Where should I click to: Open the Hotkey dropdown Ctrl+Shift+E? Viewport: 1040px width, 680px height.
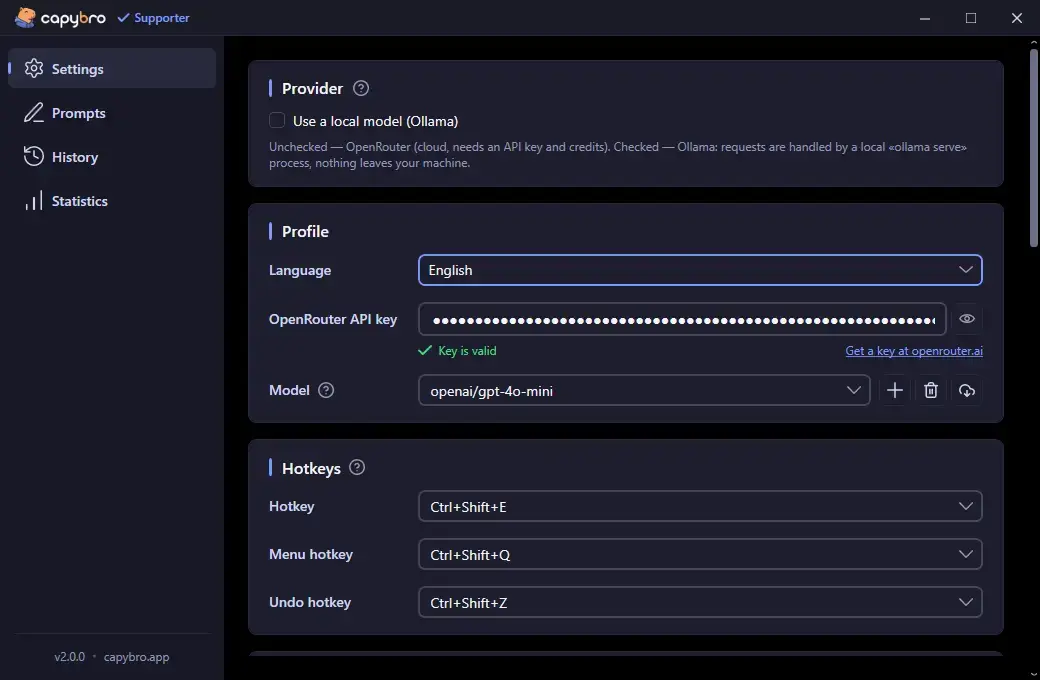(x=700, y=506)
